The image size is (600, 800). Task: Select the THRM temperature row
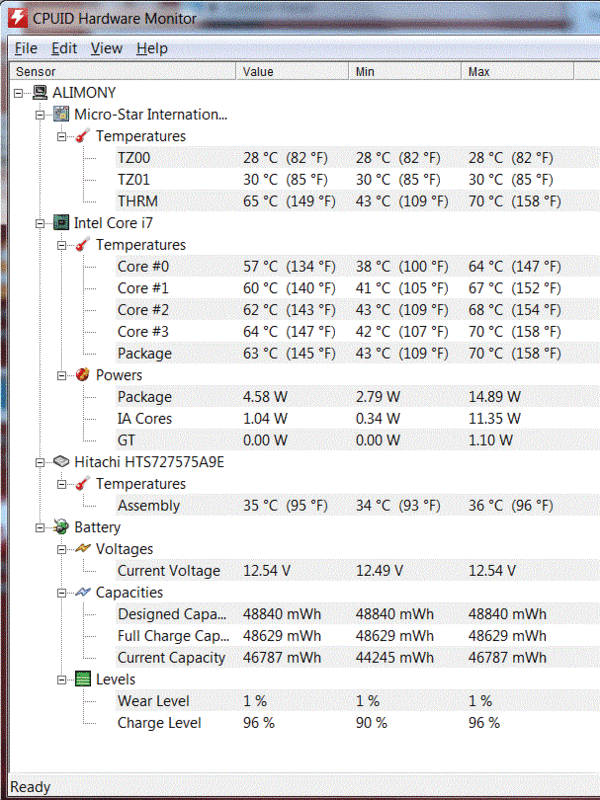pos(358,201)
